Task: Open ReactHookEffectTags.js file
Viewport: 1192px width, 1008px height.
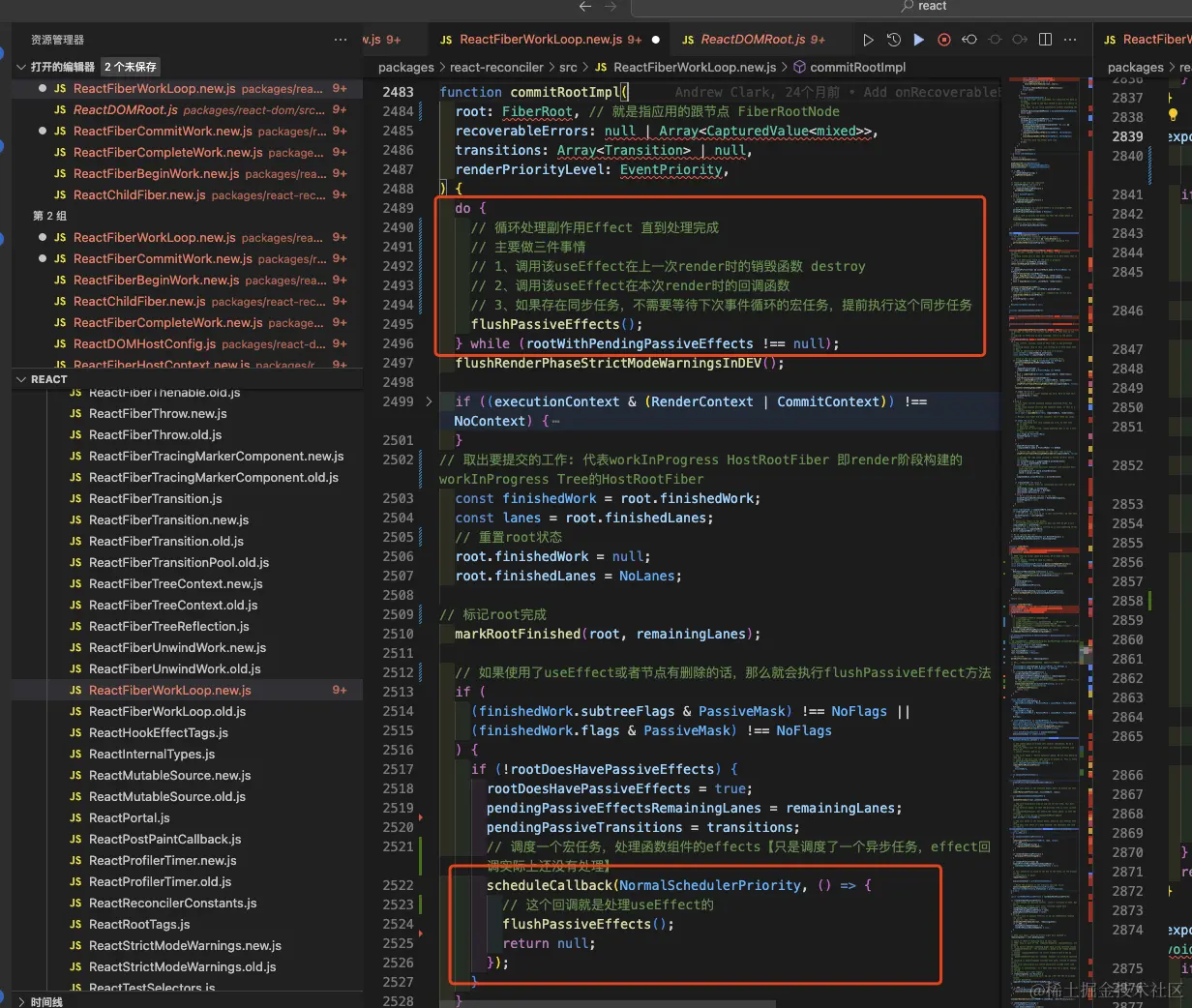Action: point(187,732)
